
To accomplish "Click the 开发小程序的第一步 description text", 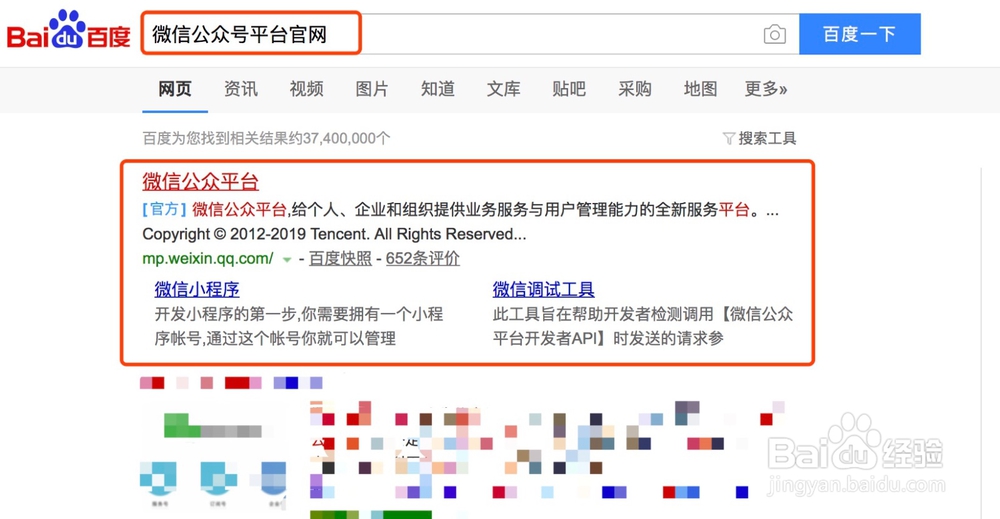I will [x=298, y=326].
